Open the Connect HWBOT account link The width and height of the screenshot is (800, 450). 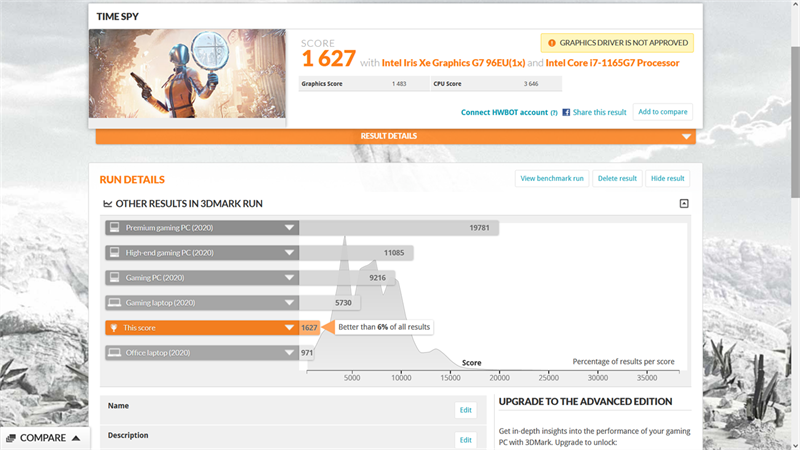tap(504, 112)
